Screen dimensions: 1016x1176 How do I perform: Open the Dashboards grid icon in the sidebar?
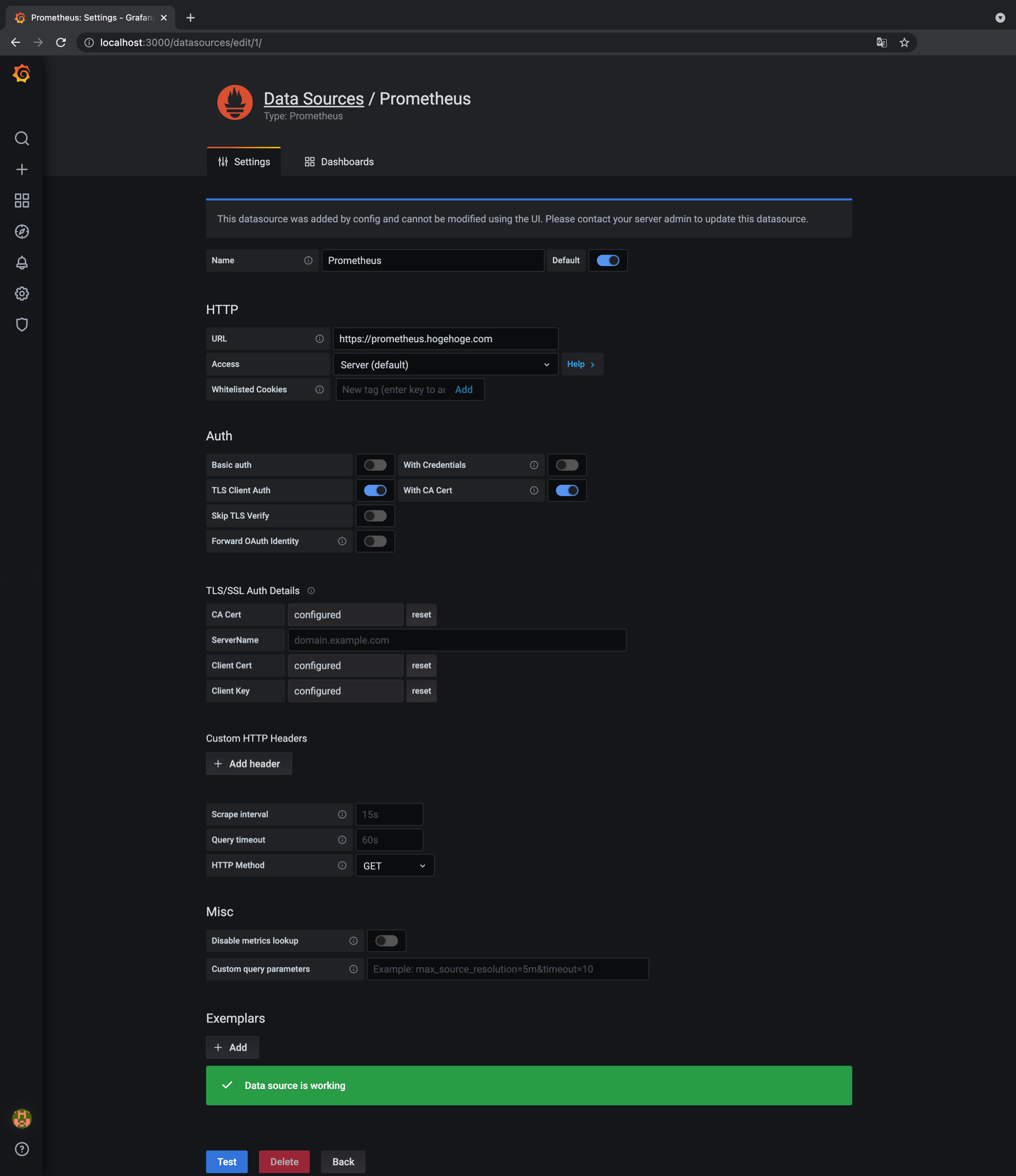point(21,200)
